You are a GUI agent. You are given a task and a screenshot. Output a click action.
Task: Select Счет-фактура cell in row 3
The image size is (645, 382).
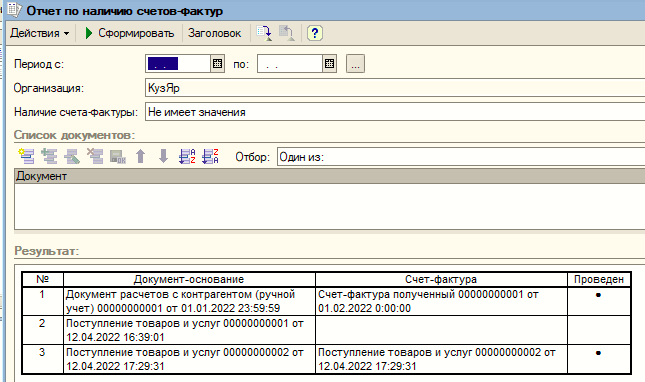click(x=441, y=359)
